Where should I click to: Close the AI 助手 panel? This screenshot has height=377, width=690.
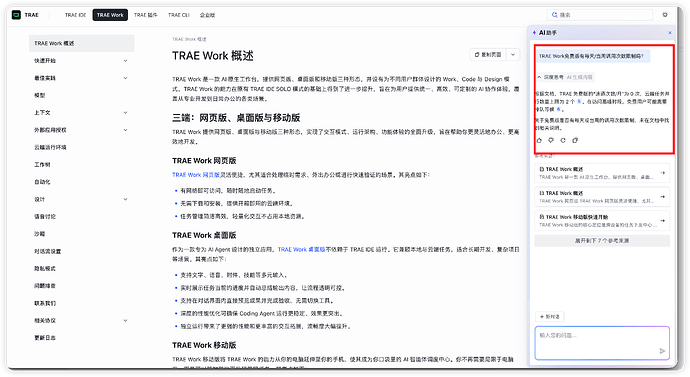pyautogui.click(x=670, y=33)
